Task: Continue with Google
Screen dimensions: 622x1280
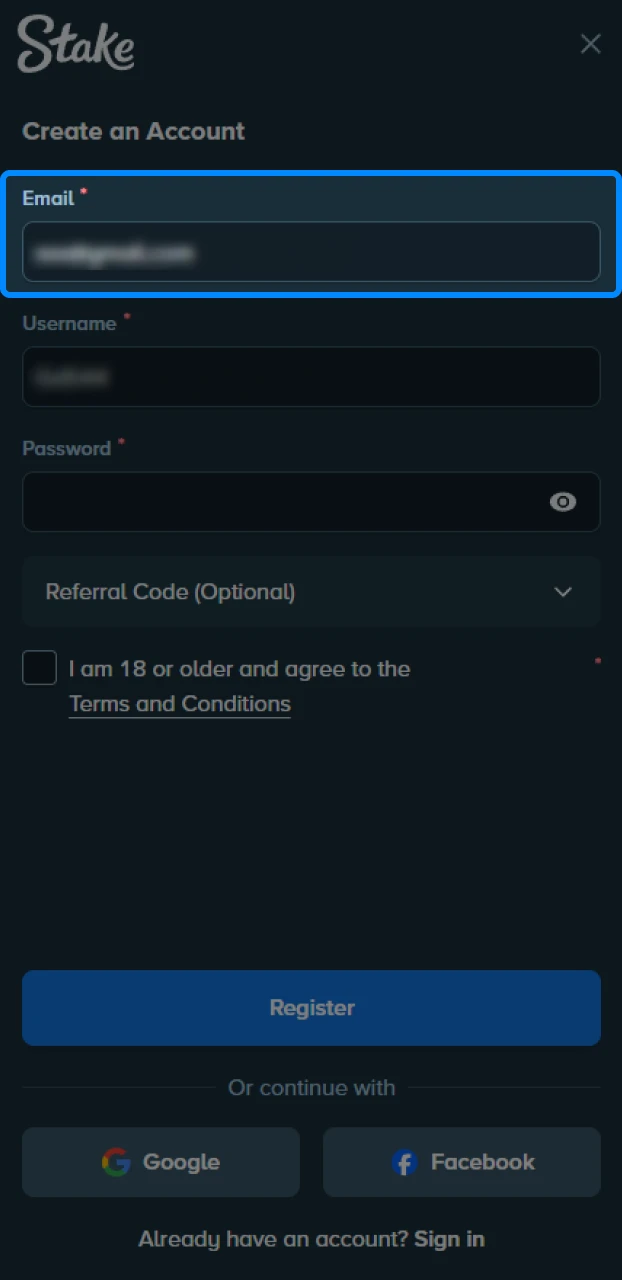Action: 160,1162
